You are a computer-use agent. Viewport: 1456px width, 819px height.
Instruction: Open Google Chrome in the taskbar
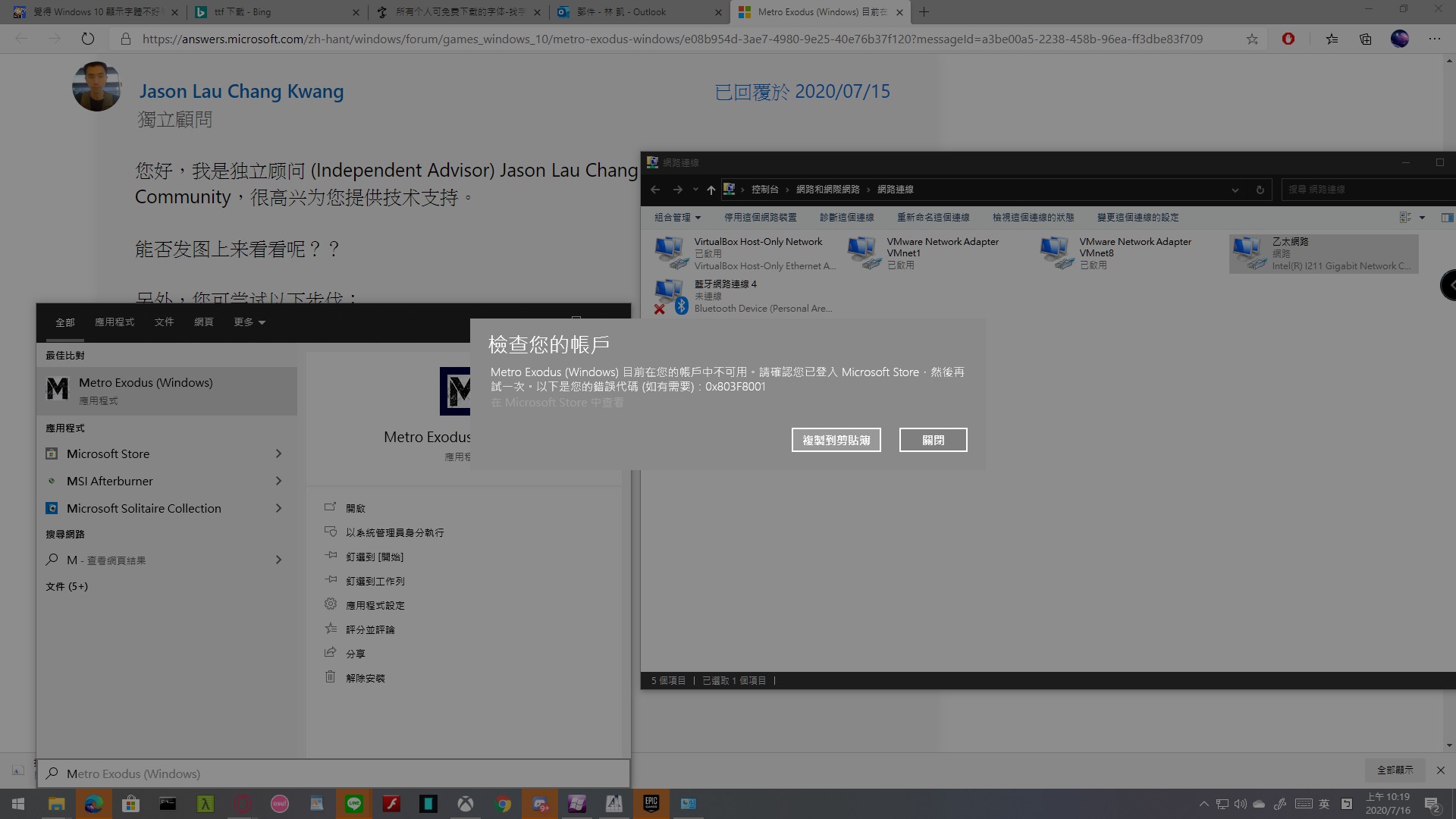[x=503, y=804]
